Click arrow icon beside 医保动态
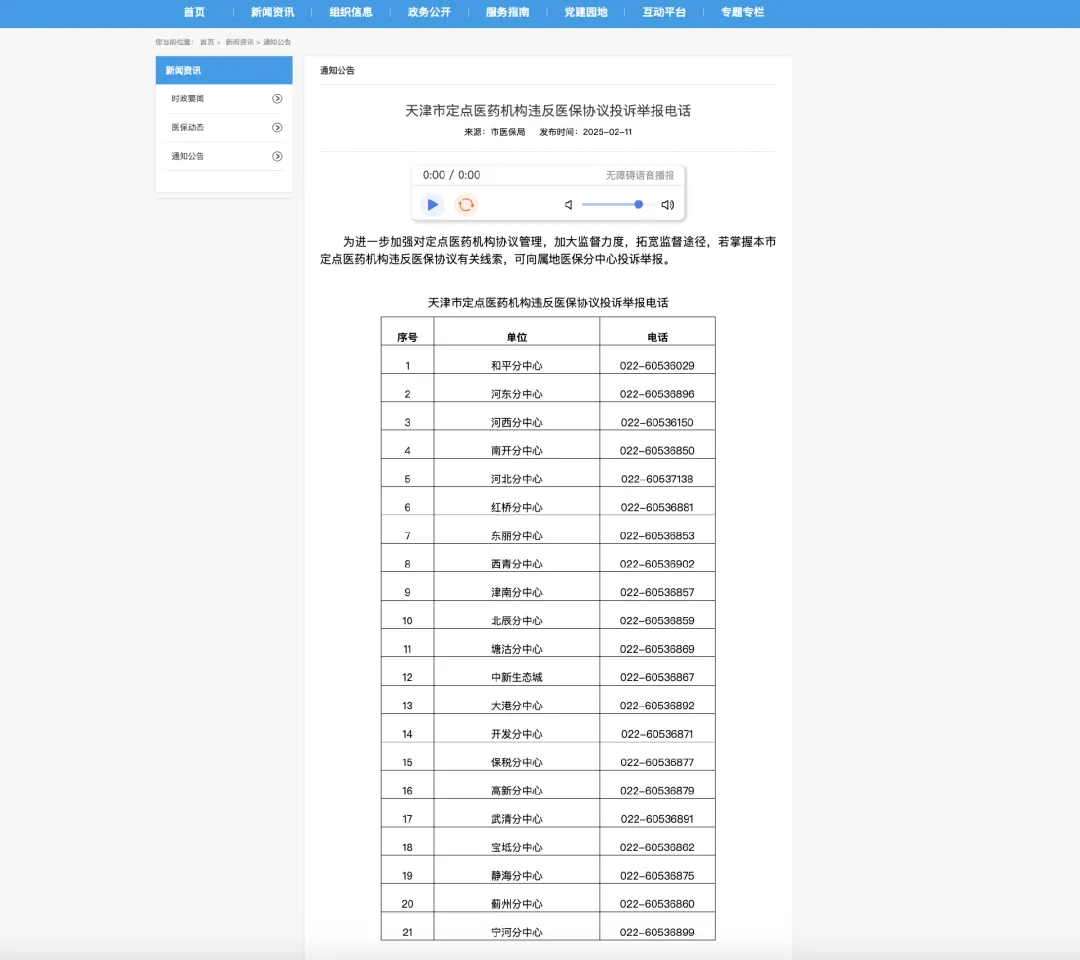 (x=277, y=128)
